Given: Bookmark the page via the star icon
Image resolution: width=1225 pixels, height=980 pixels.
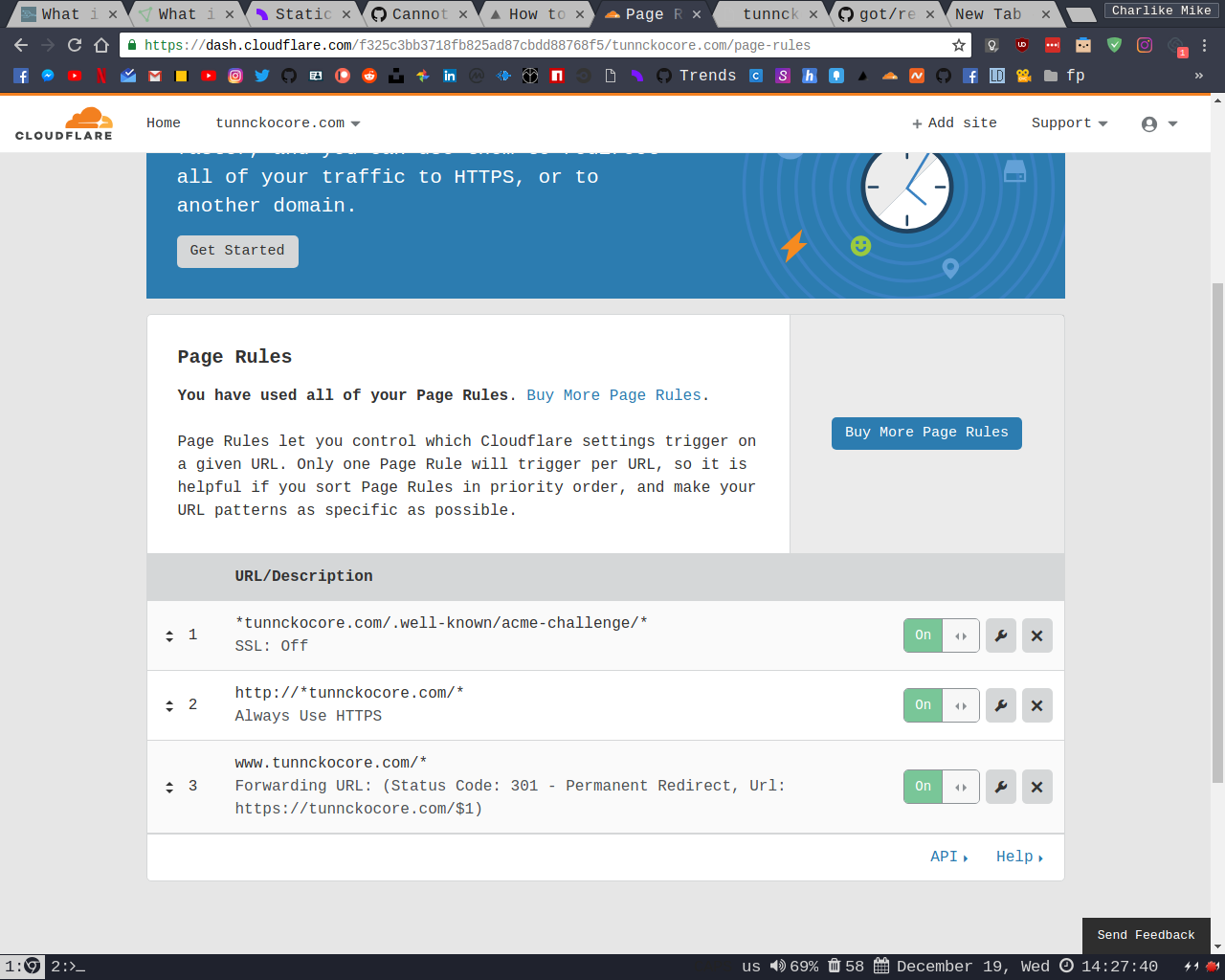Looking at the screenshot, I should [958, 45].
